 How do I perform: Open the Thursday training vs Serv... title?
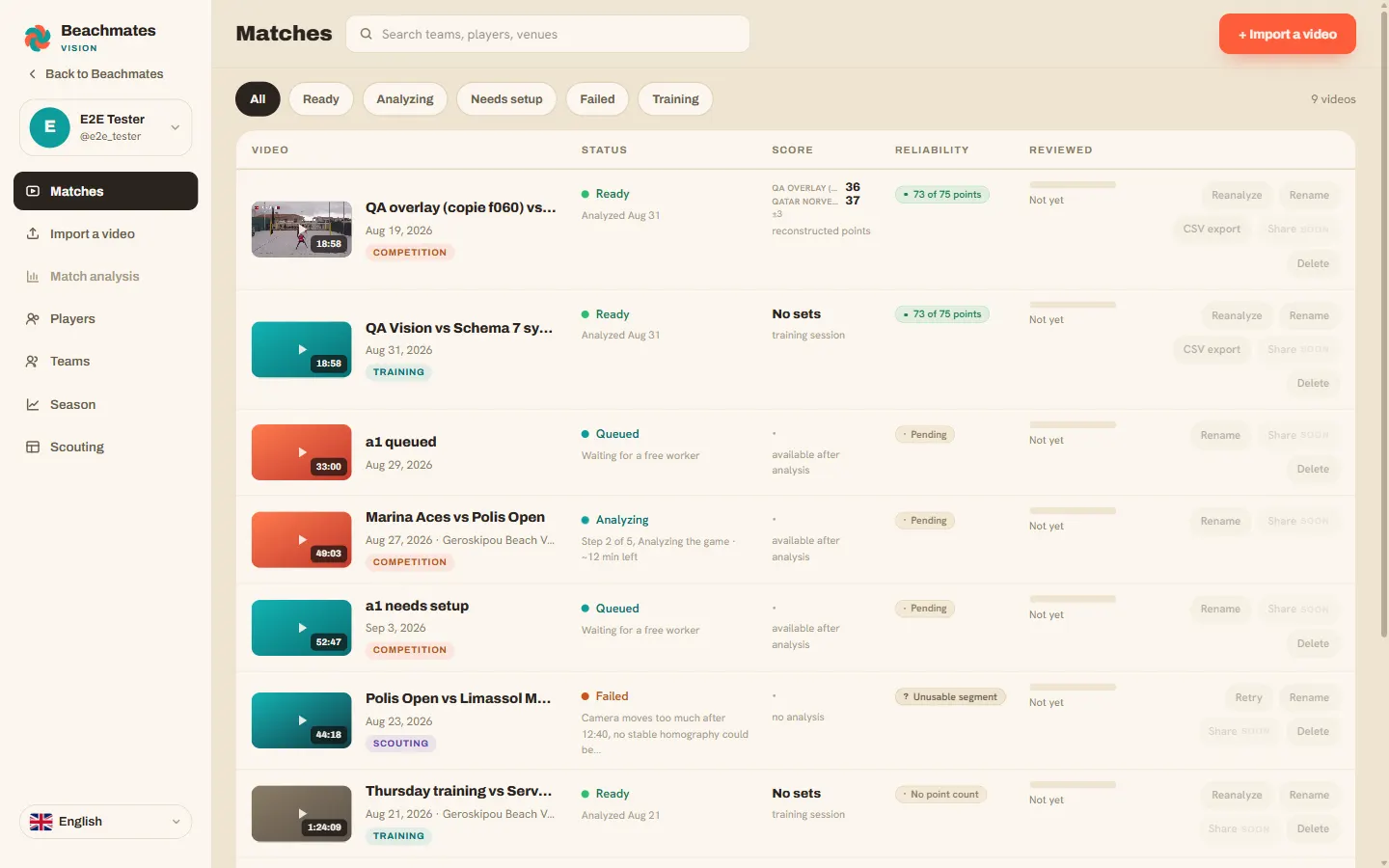pos(459,791)
